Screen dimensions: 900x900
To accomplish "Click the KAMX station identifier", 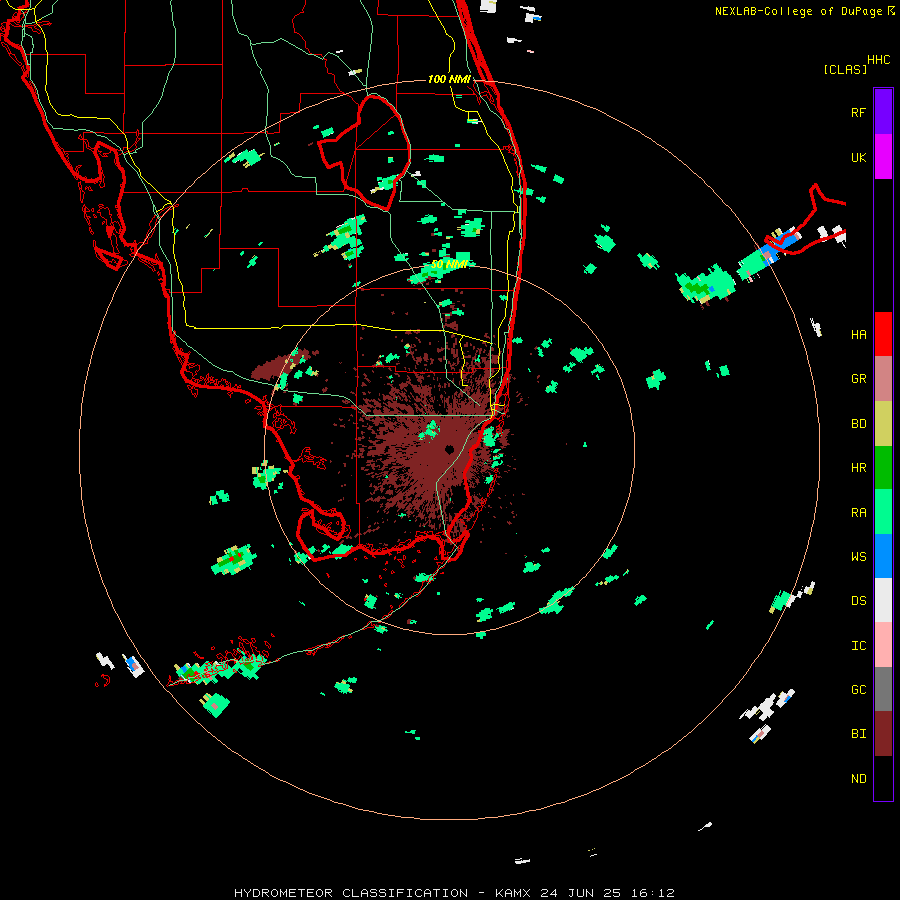I will (x=513, y=893).
